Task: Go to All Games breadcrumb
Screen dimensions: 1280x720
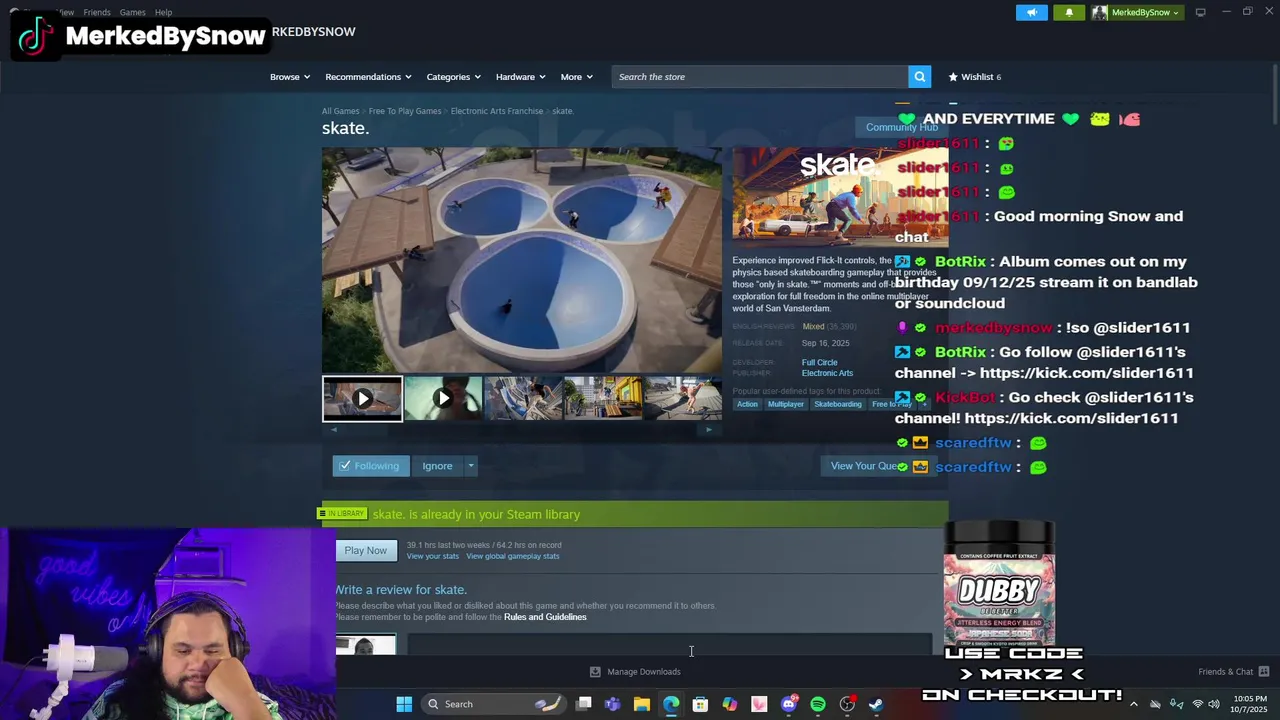Action: (x=340, y=111)
